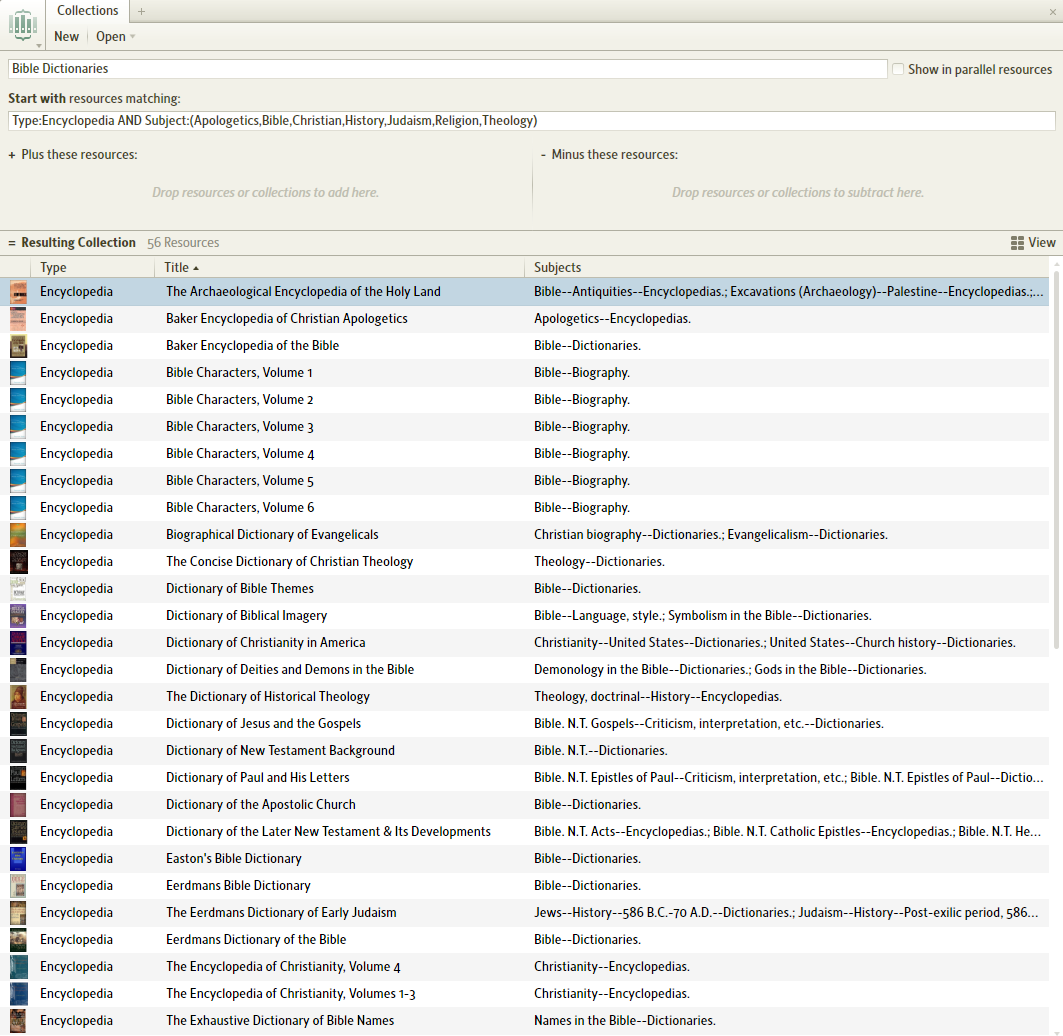Click the Plus these resources drop area

point(266,193)
